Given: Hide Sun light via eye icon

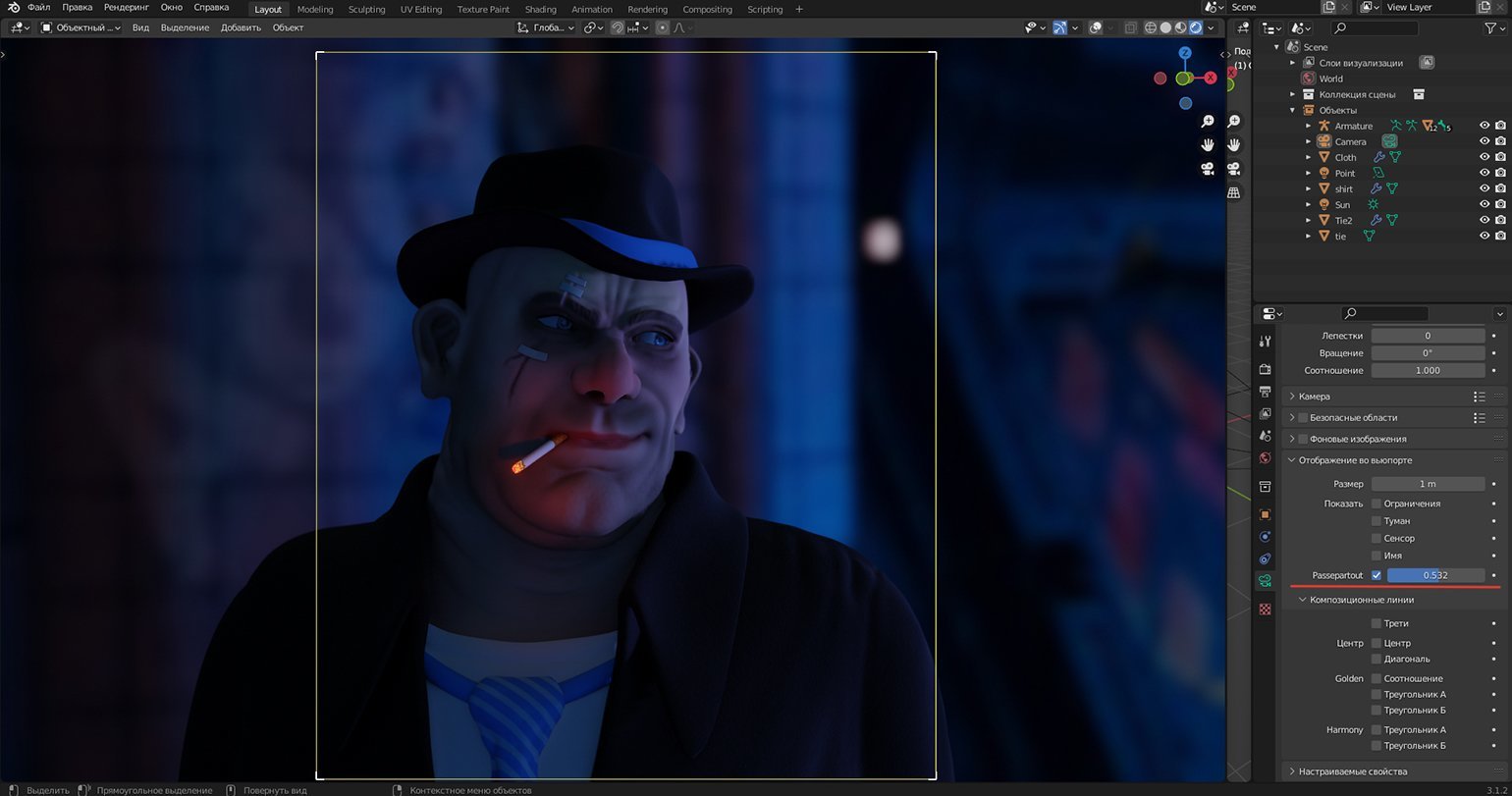Looking at the screenshot, I should pyautogui.click(x=1485, y=204).
